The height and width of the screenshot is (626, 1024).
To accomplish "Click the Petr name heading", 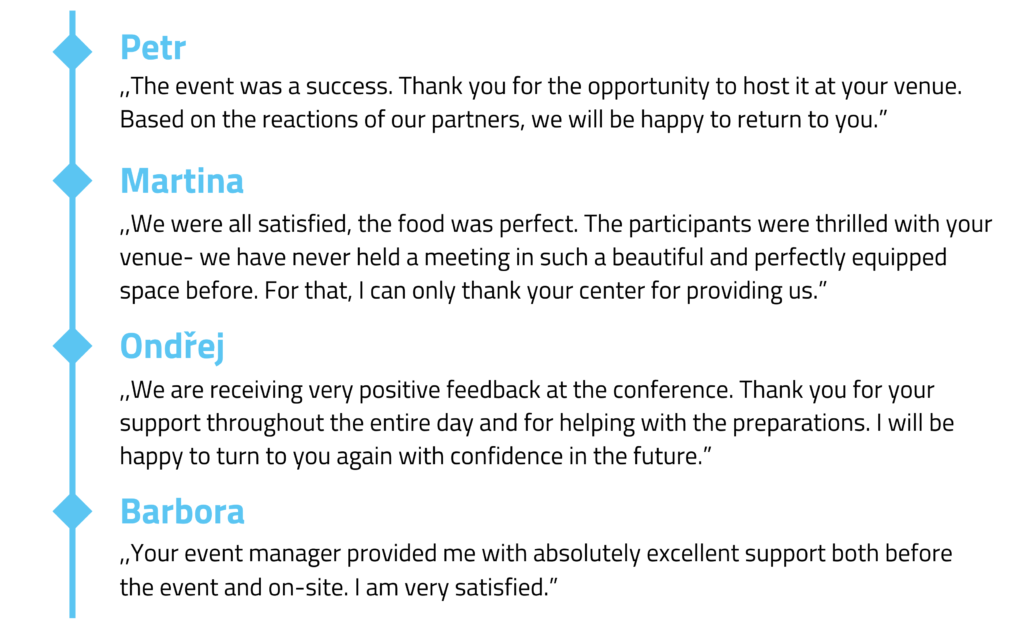I will pos(153,48).
